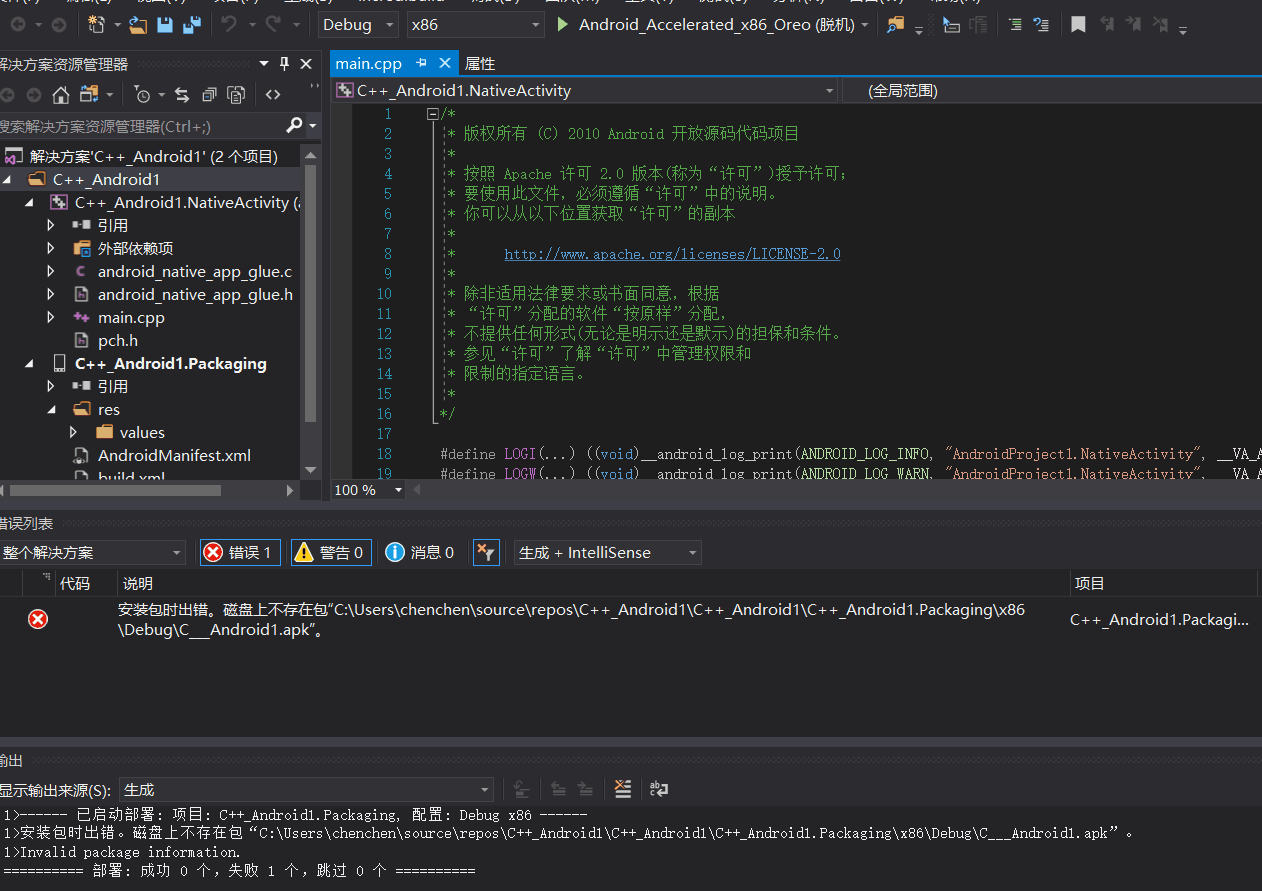Click Find in Files toolbar icon
This screenshot has width=1262, height=891.
[895, 24]
